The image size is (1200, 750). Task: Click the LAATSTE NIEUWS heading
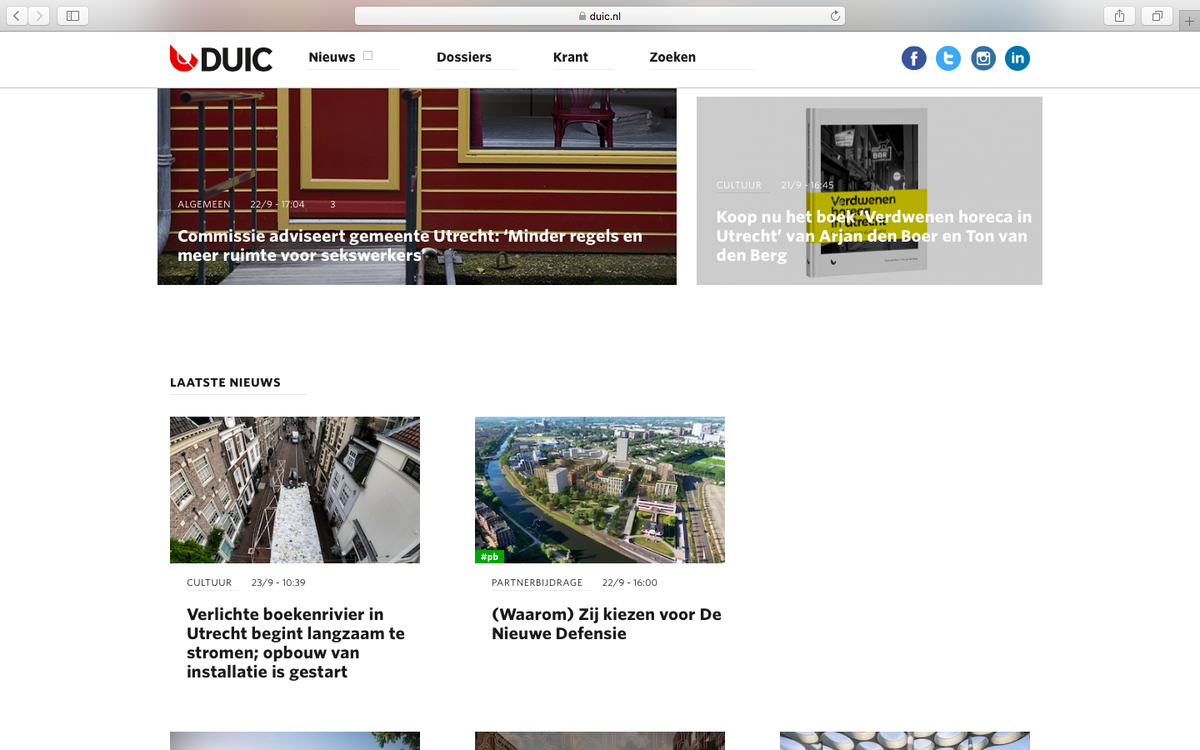coord(225,382)
